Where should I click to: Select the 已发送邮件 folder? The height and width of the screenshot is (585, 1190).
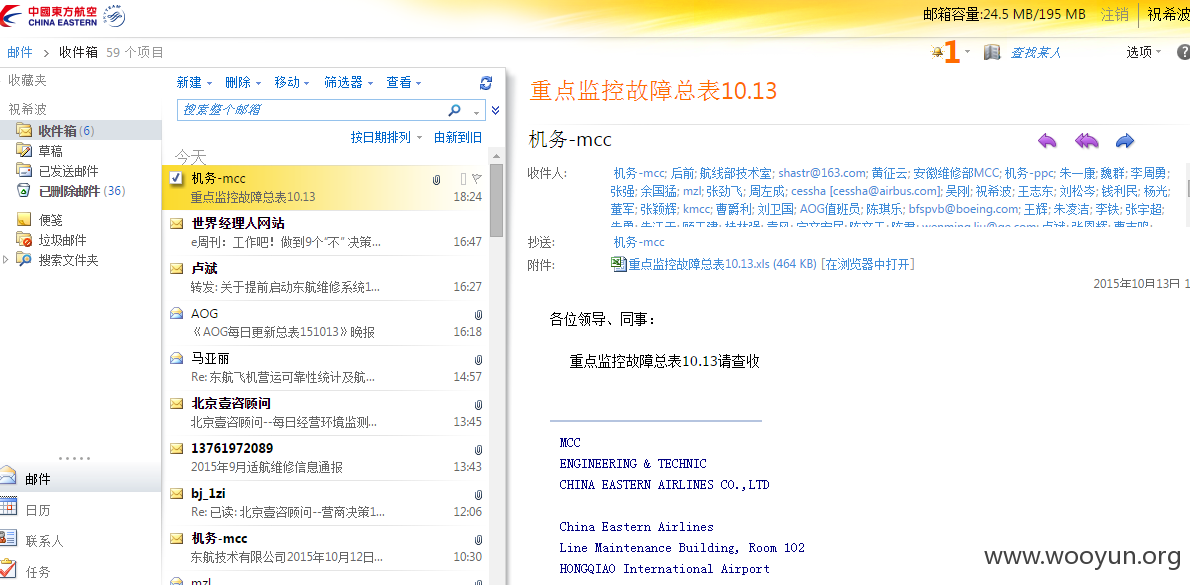tap(68, 171)
